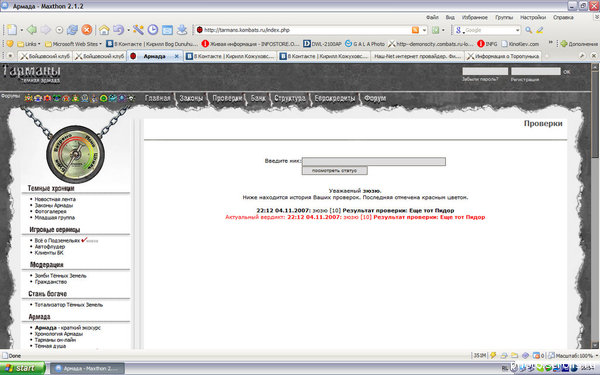Click the window/screen capture toolbar icon
The width and height of the screenshot is (600, 375).
click(167, 30)
